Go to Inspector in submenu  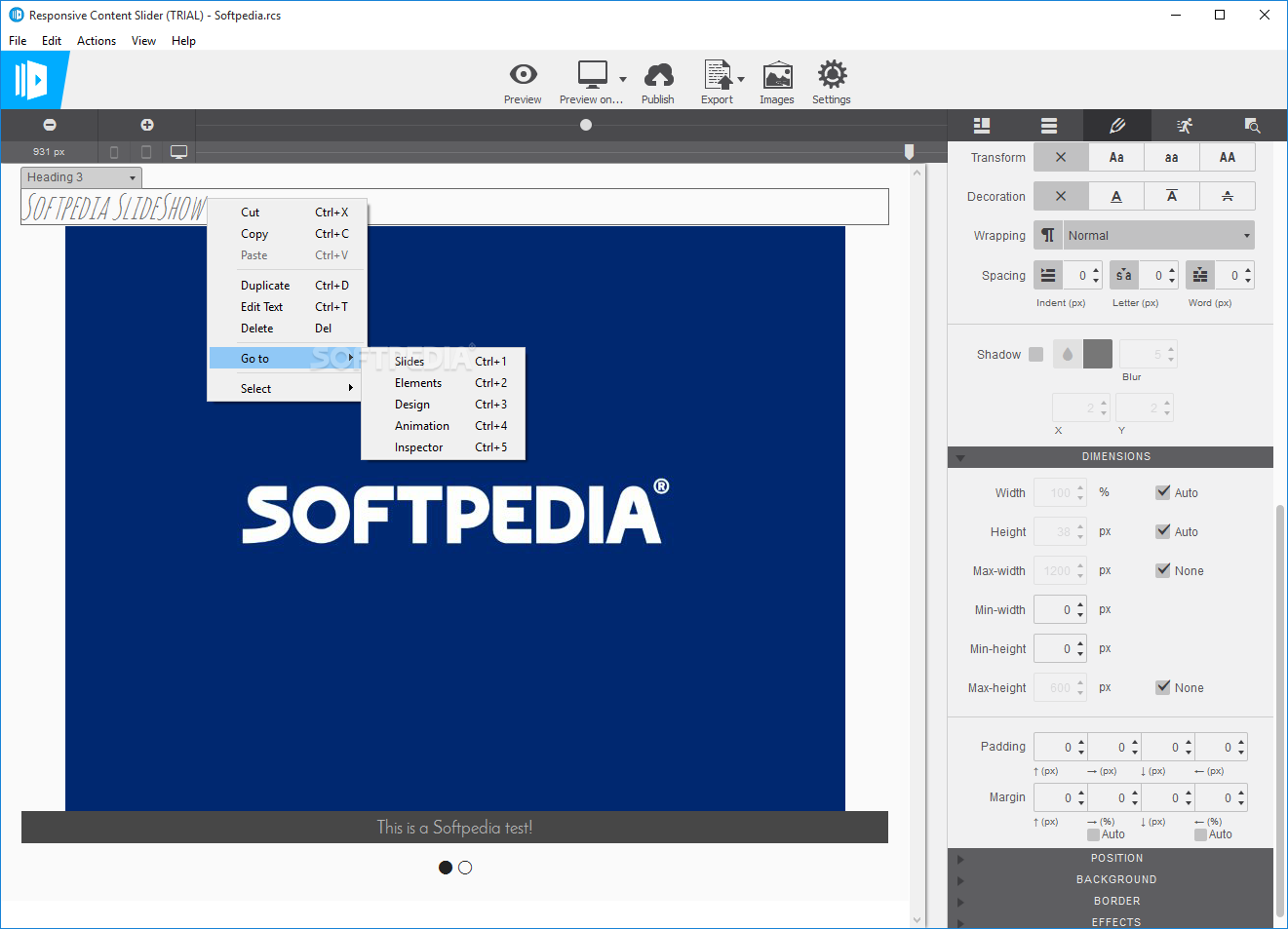coord(443,447)
